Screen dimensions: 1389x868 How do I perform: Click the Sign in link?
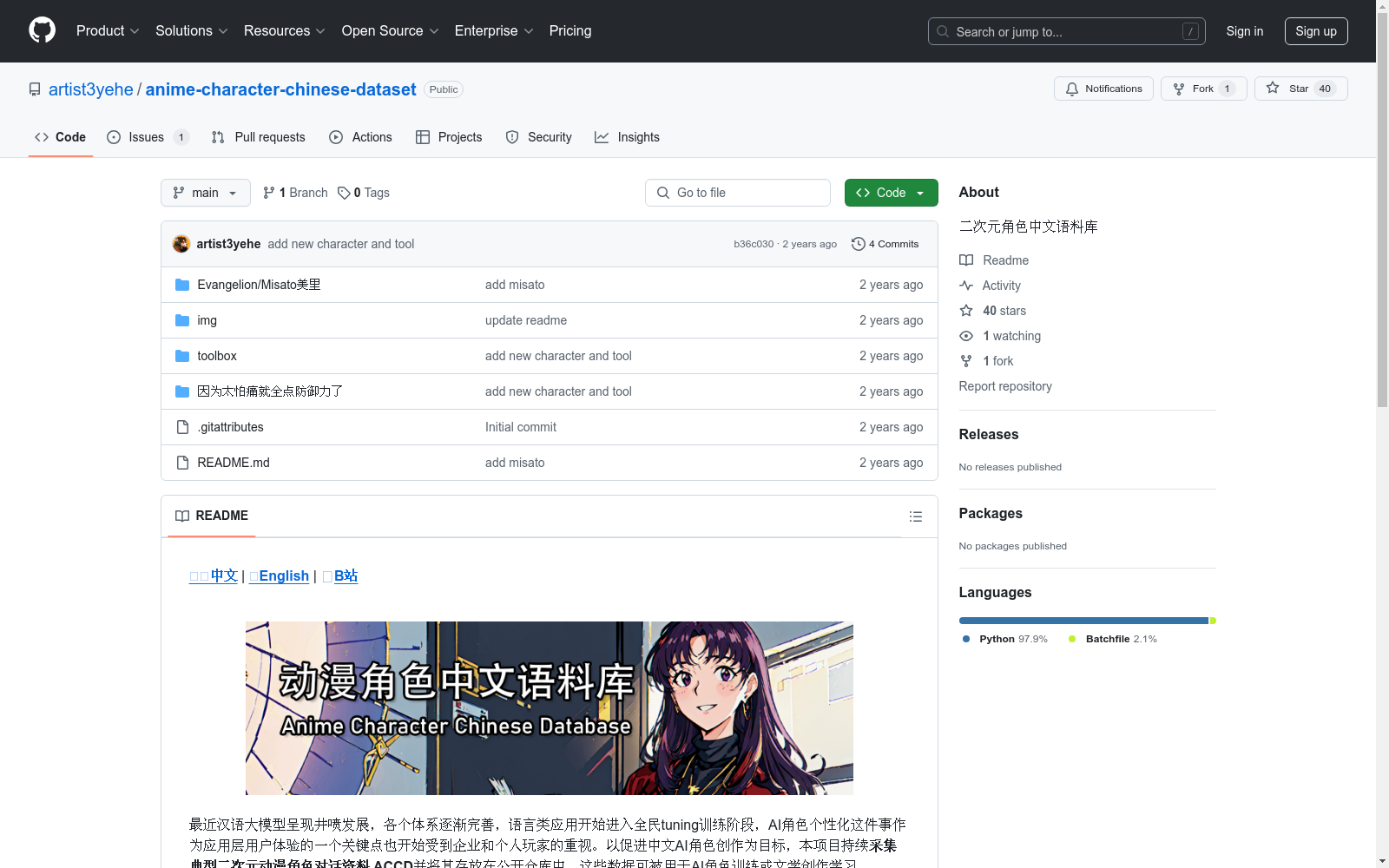(x=1245, y=31)
